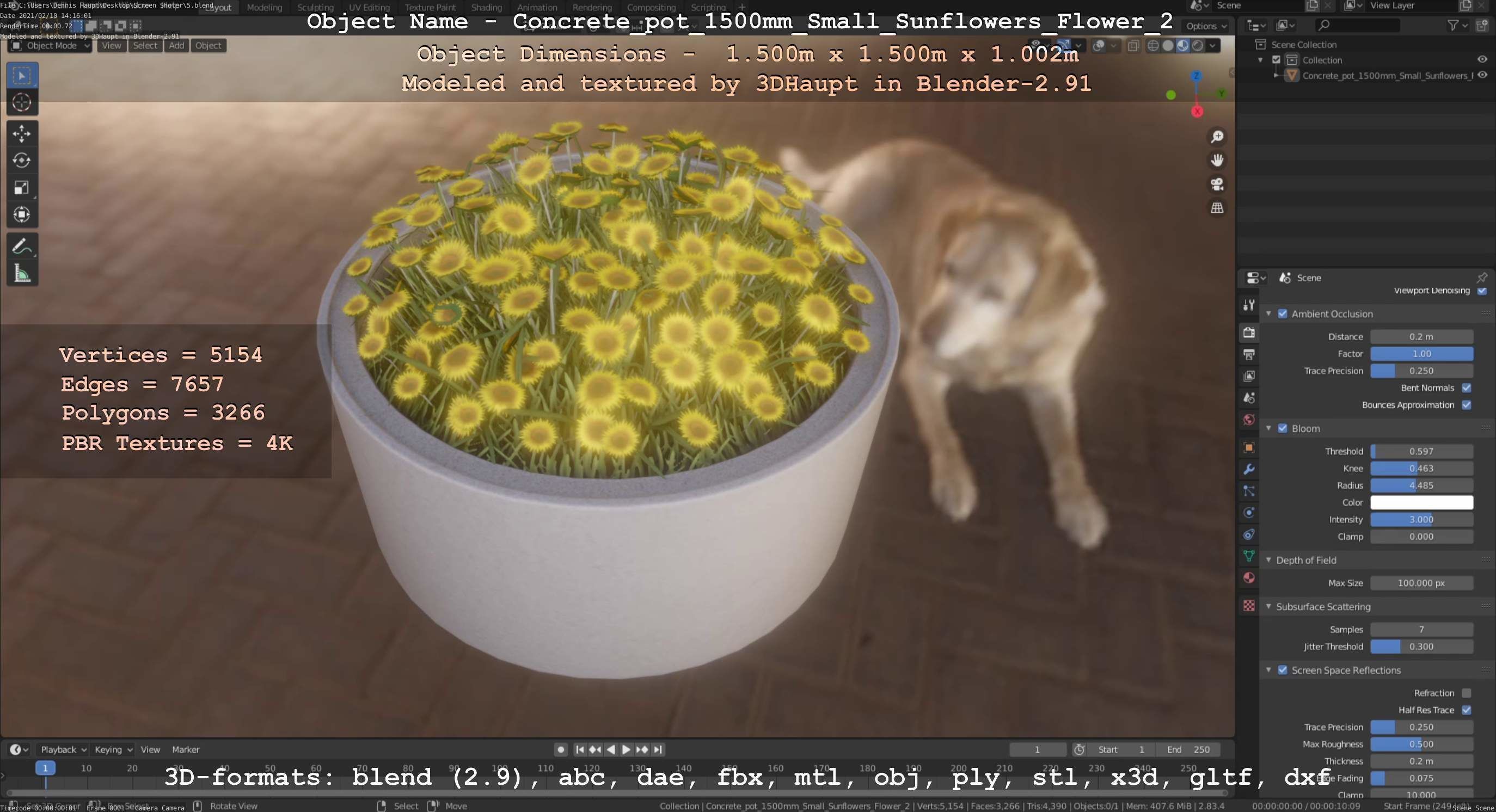Switch perspective/orthographic with grid icon
Viewport: 1496px width, 812px height.
pyautogui.click(x=1217, y=208)
